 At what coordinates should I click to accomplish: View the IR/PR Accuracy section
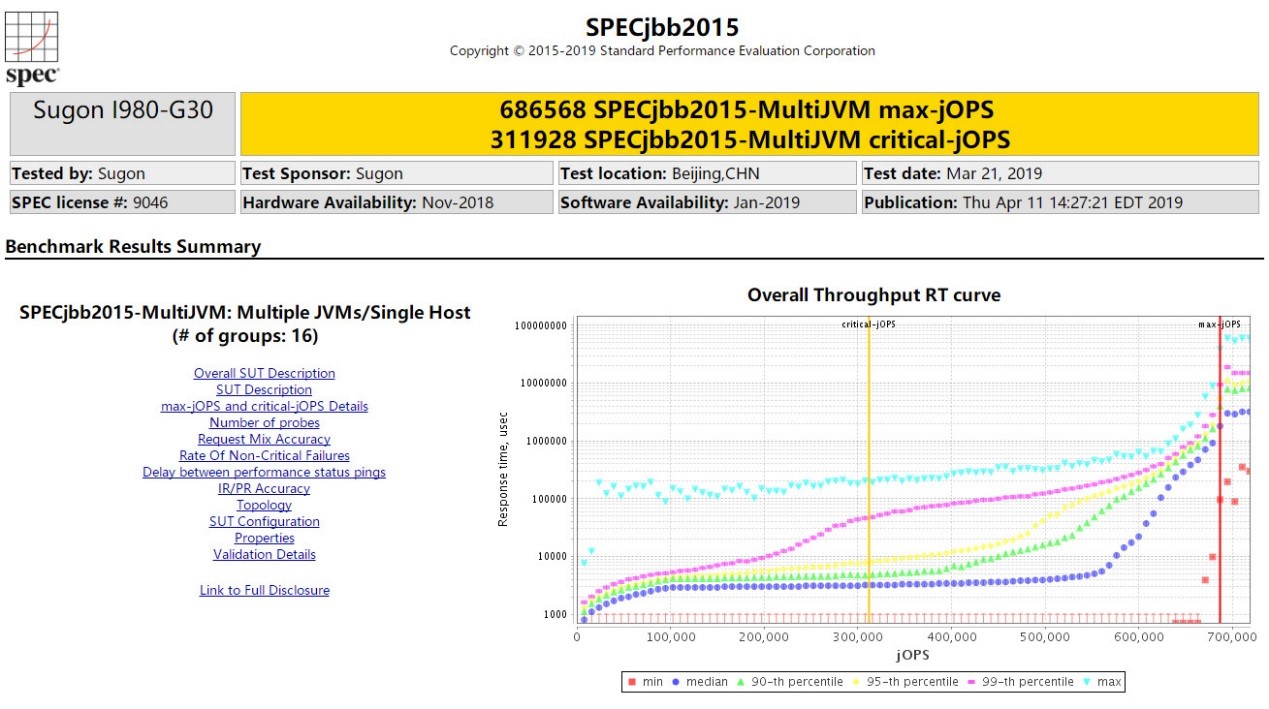[x=264, y=489]
